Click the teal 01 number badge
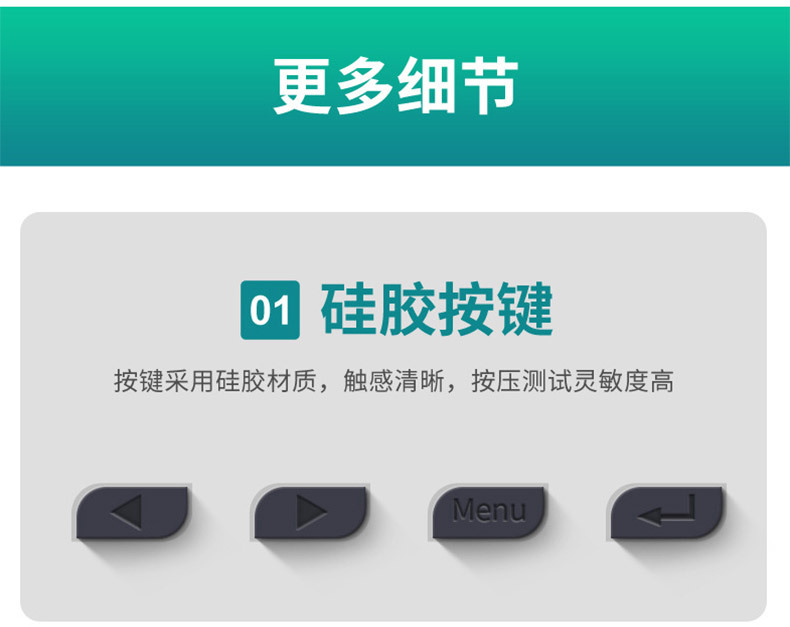Viewport: 790px width, 627px height. [270, 310]
